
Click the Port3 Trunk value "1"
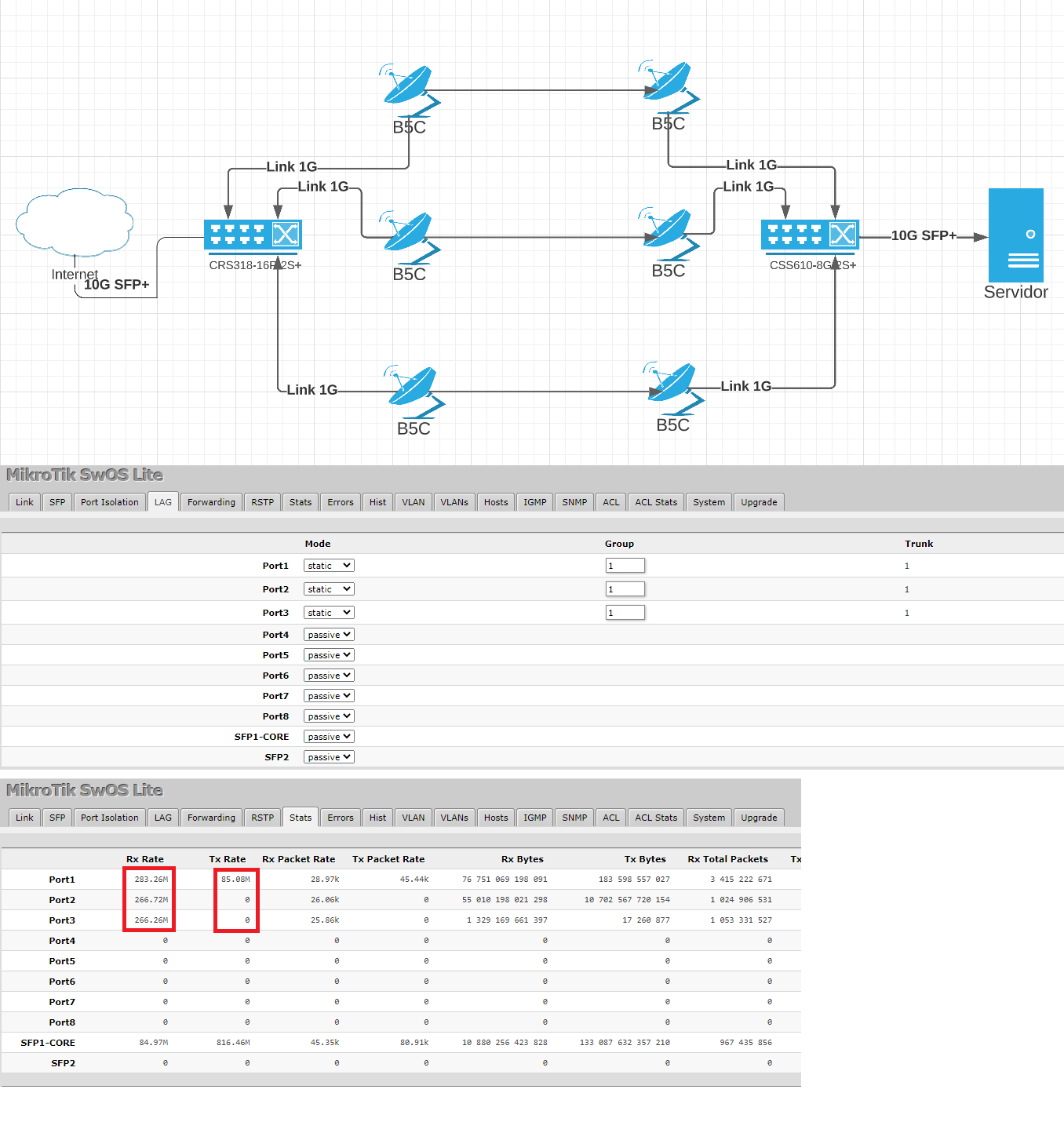coord(907,613)
